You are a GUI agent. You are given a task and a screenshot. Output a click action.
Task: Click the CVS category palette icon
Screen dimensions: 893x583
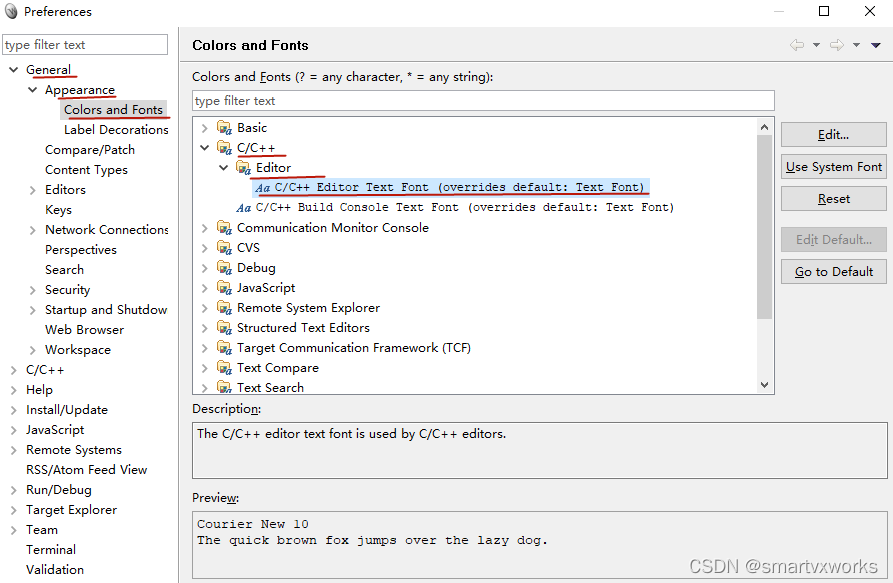click(223, 247)
